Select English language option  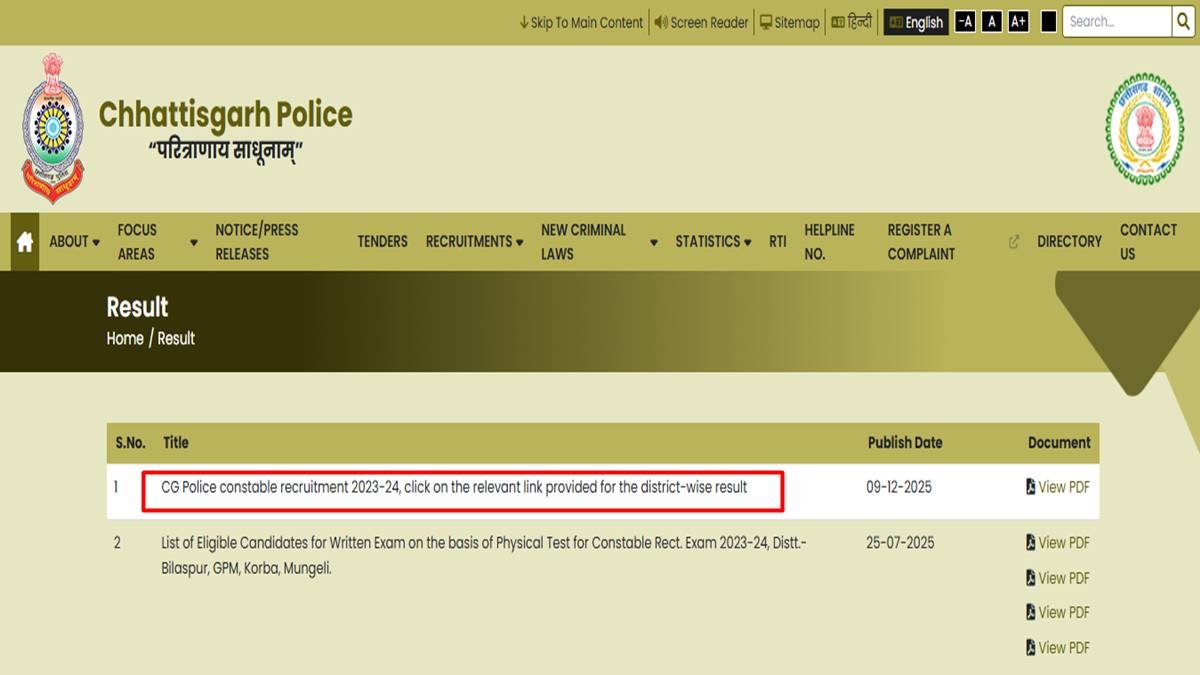(916, 22)
